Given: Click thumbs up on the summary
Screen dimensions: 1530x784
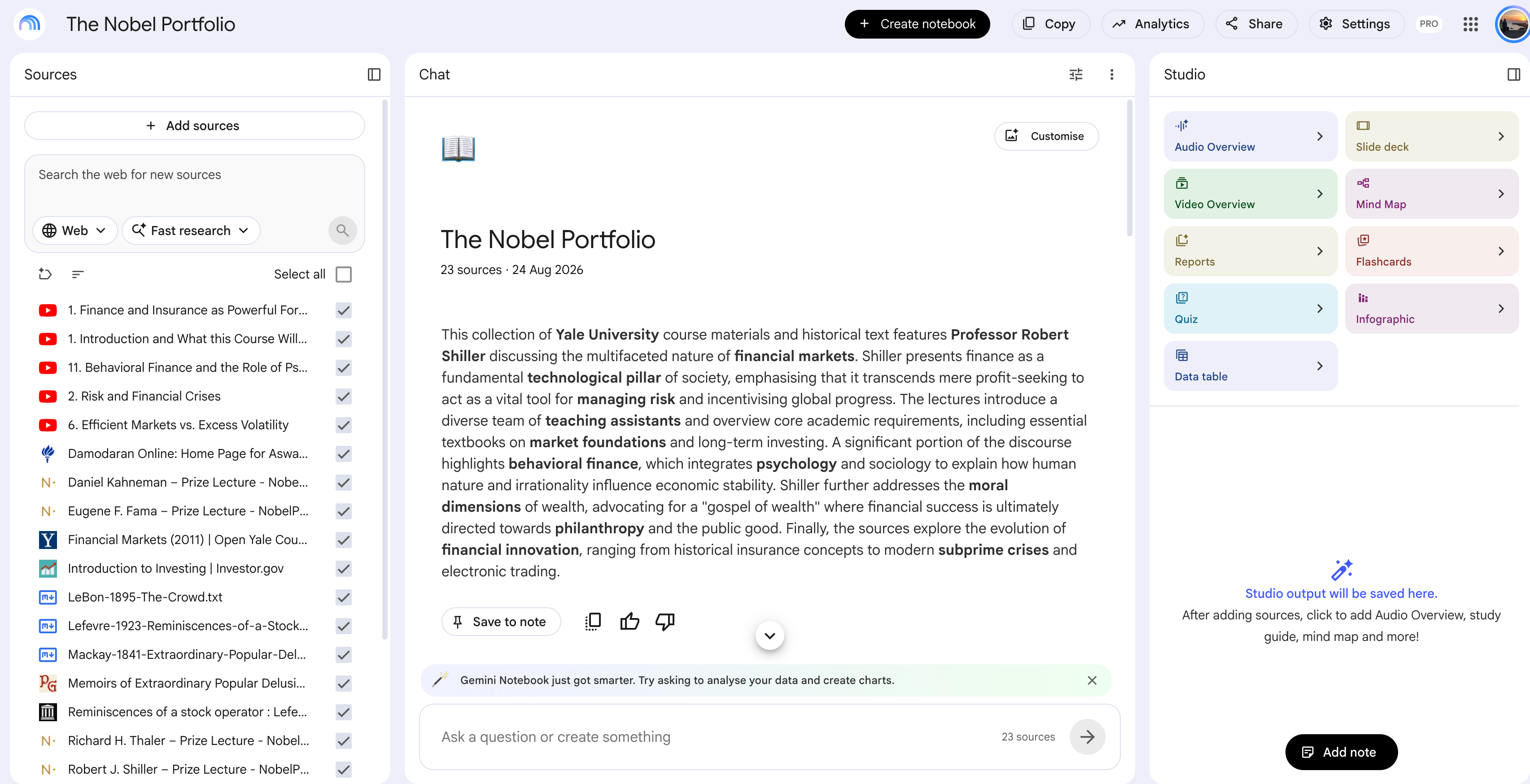Looking at the screenshot, I should click(x=629, y=621).
